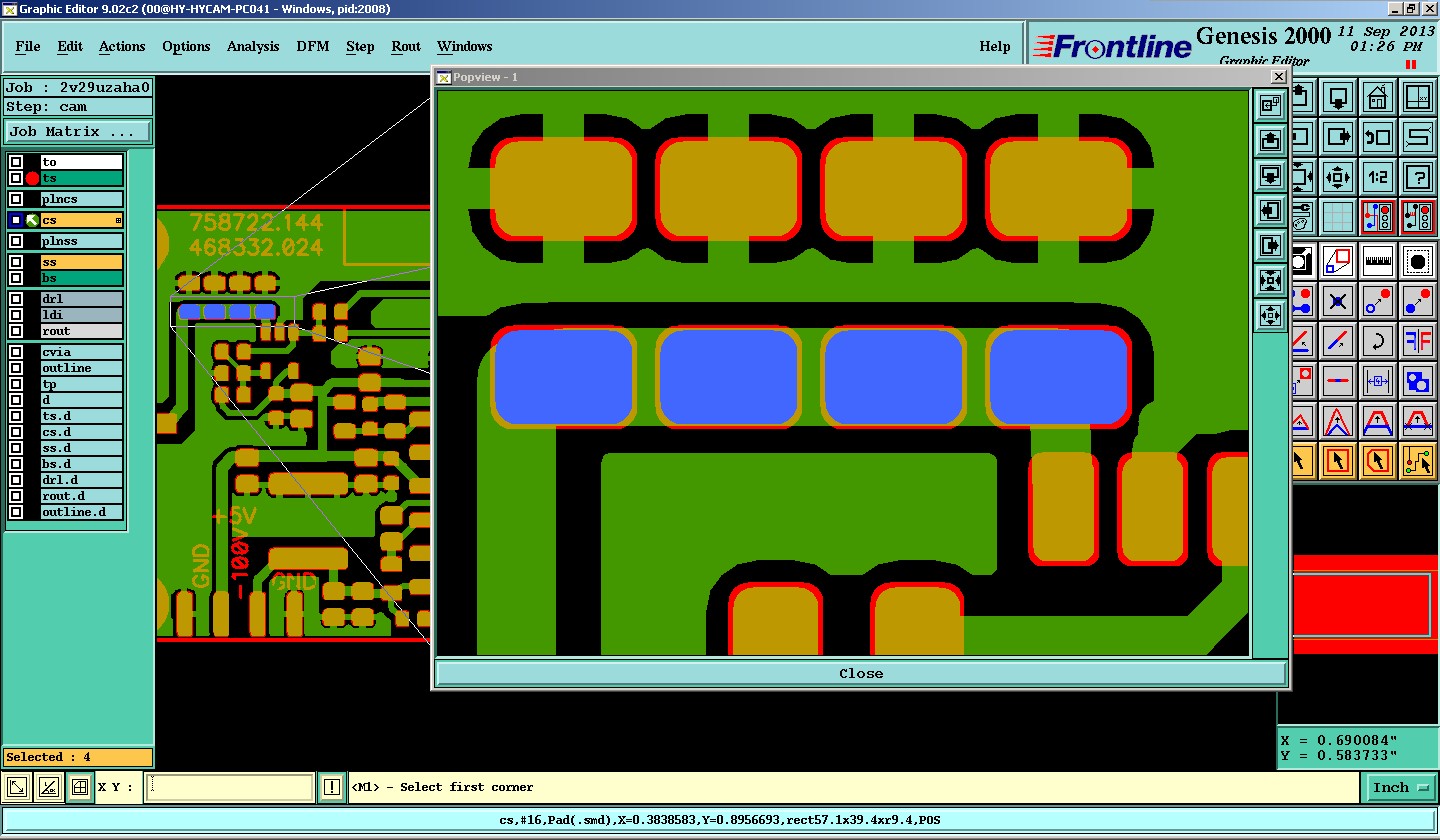Click the blue X cross tool icon

point(1339,301)
